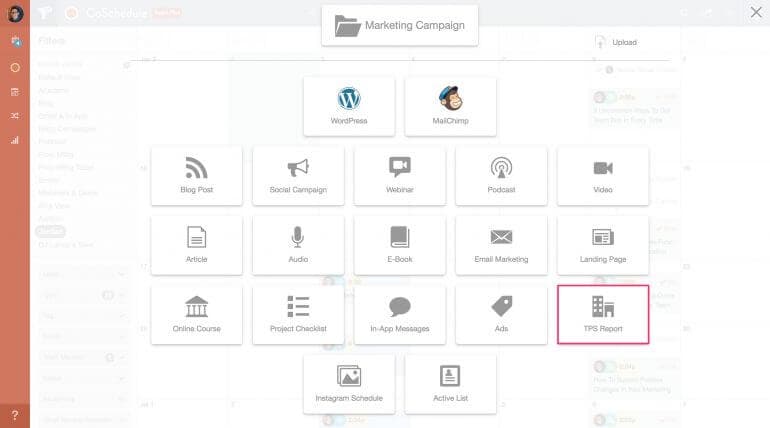
Task: Select the Landing Page tile
Action: [x=603, y=244]
